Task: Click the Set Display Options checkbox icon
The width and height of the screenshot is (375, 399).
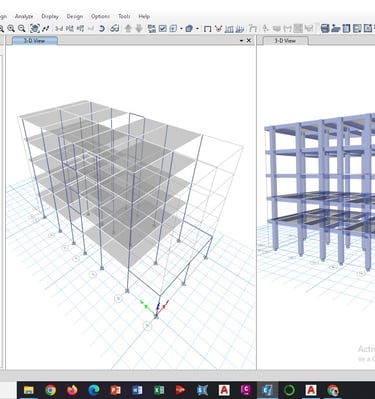Action: click(162, 29)
